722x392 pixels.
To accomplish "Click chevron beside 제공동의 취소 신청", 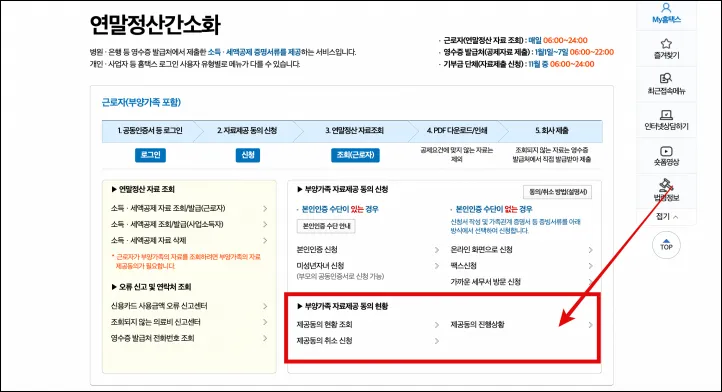I will (x=437, y=341).
